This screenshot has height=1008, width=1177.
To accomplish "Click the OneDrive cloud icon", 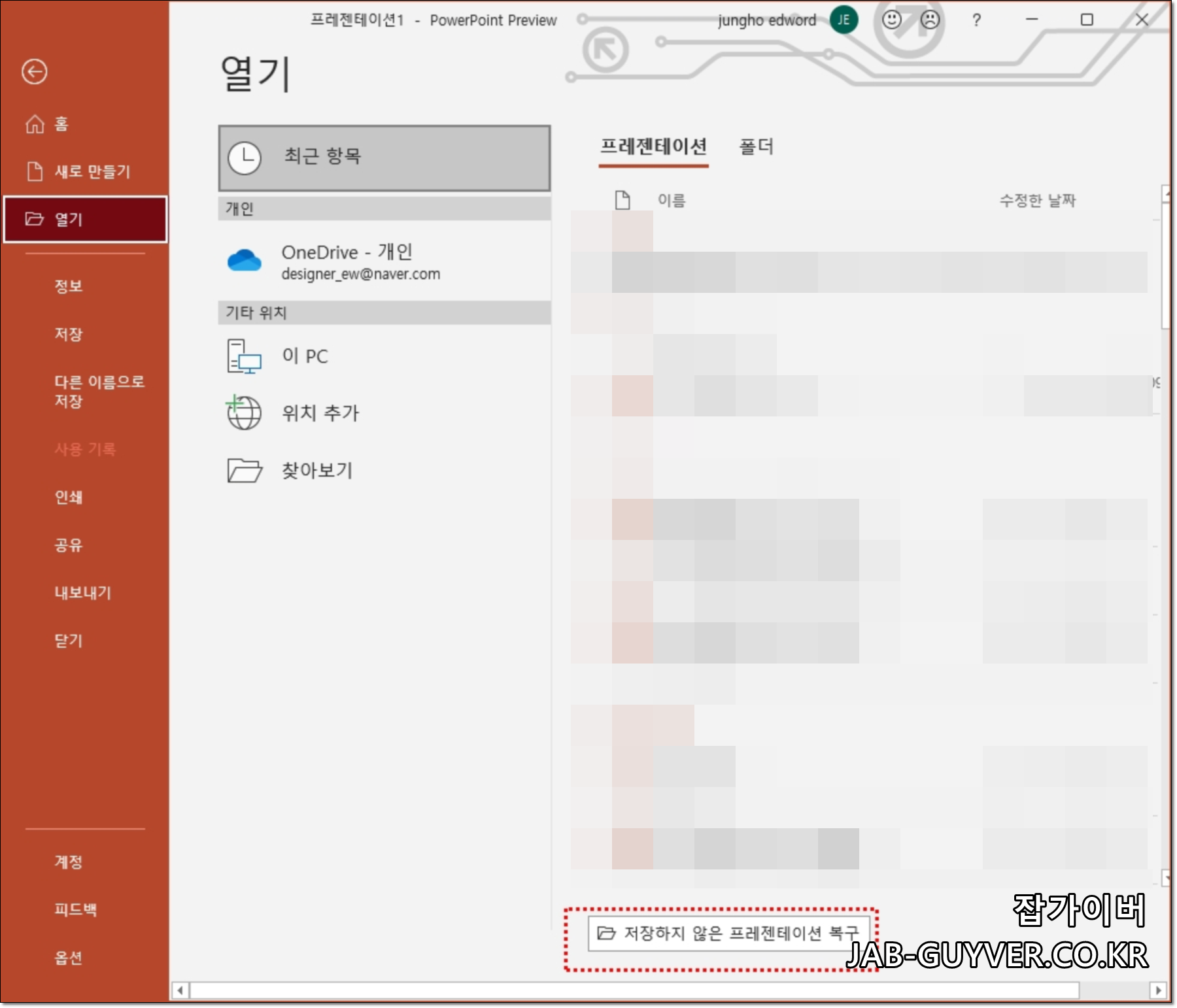I will (245, 260).
